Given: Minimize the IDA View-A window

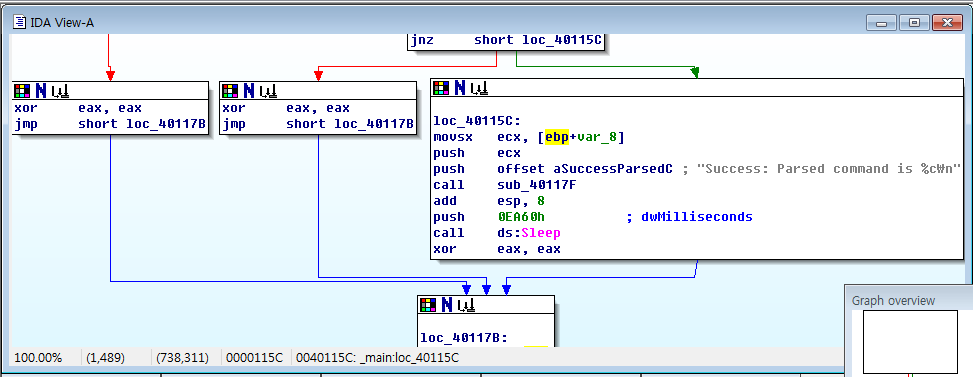Looking at the screenshot, I should (881, 23).
